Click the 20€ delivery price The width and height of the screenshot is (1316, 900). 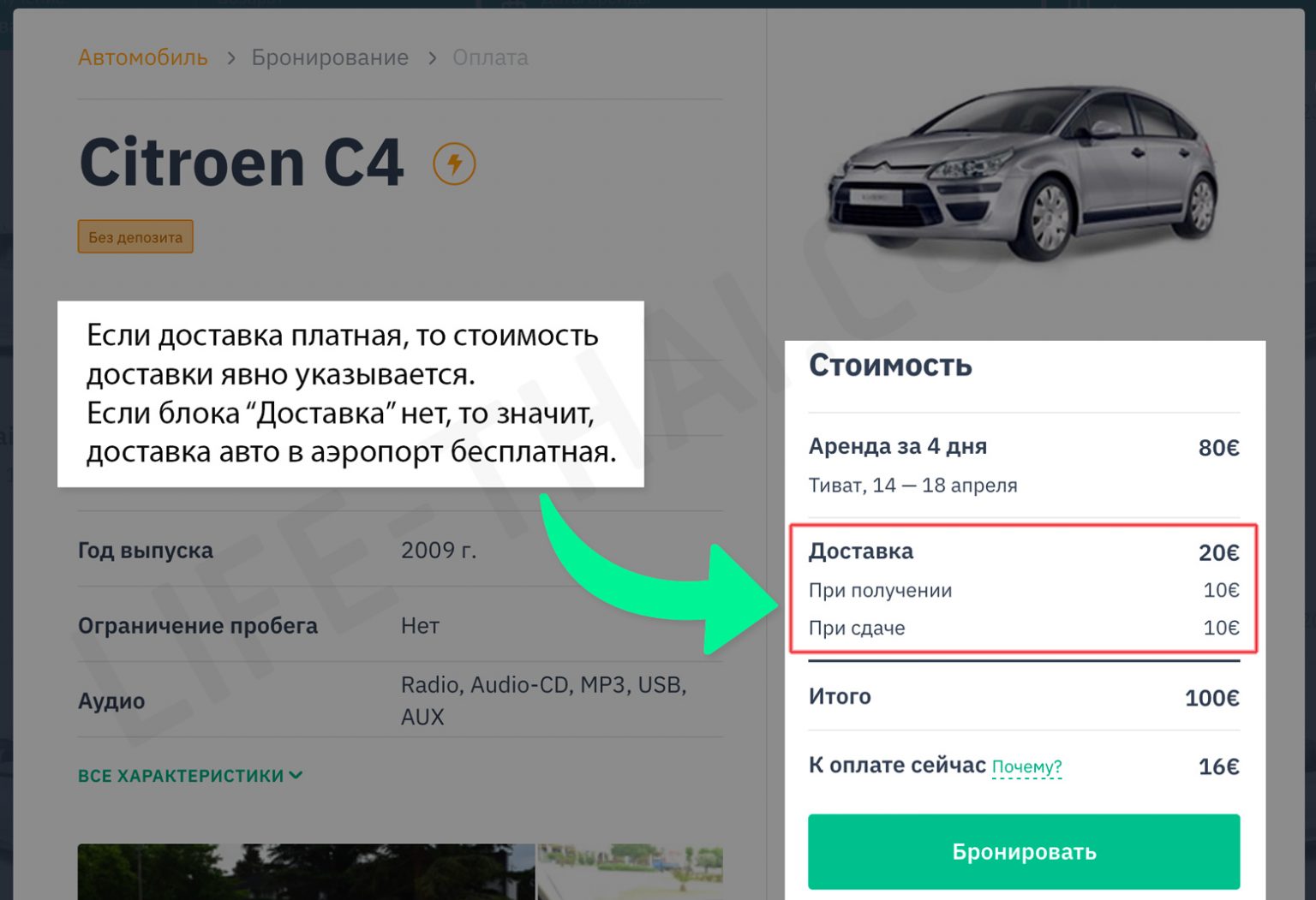coord(1218,552)
